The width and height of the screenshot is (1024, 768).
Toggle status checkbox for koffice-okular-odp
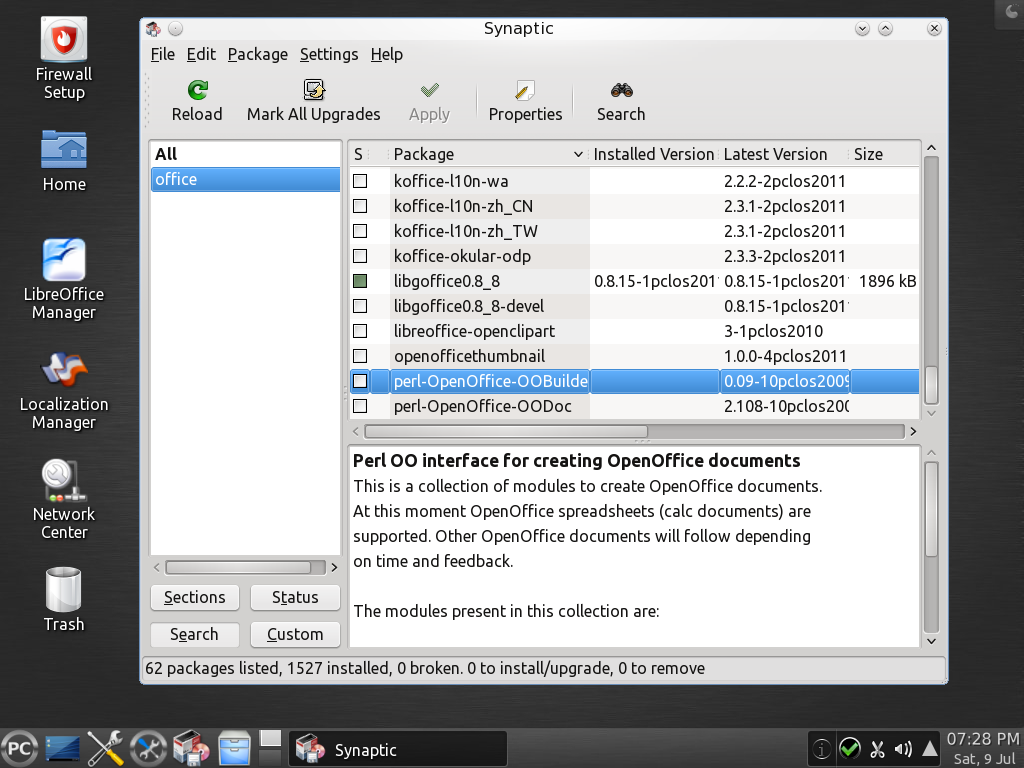(x=360, y=256)
